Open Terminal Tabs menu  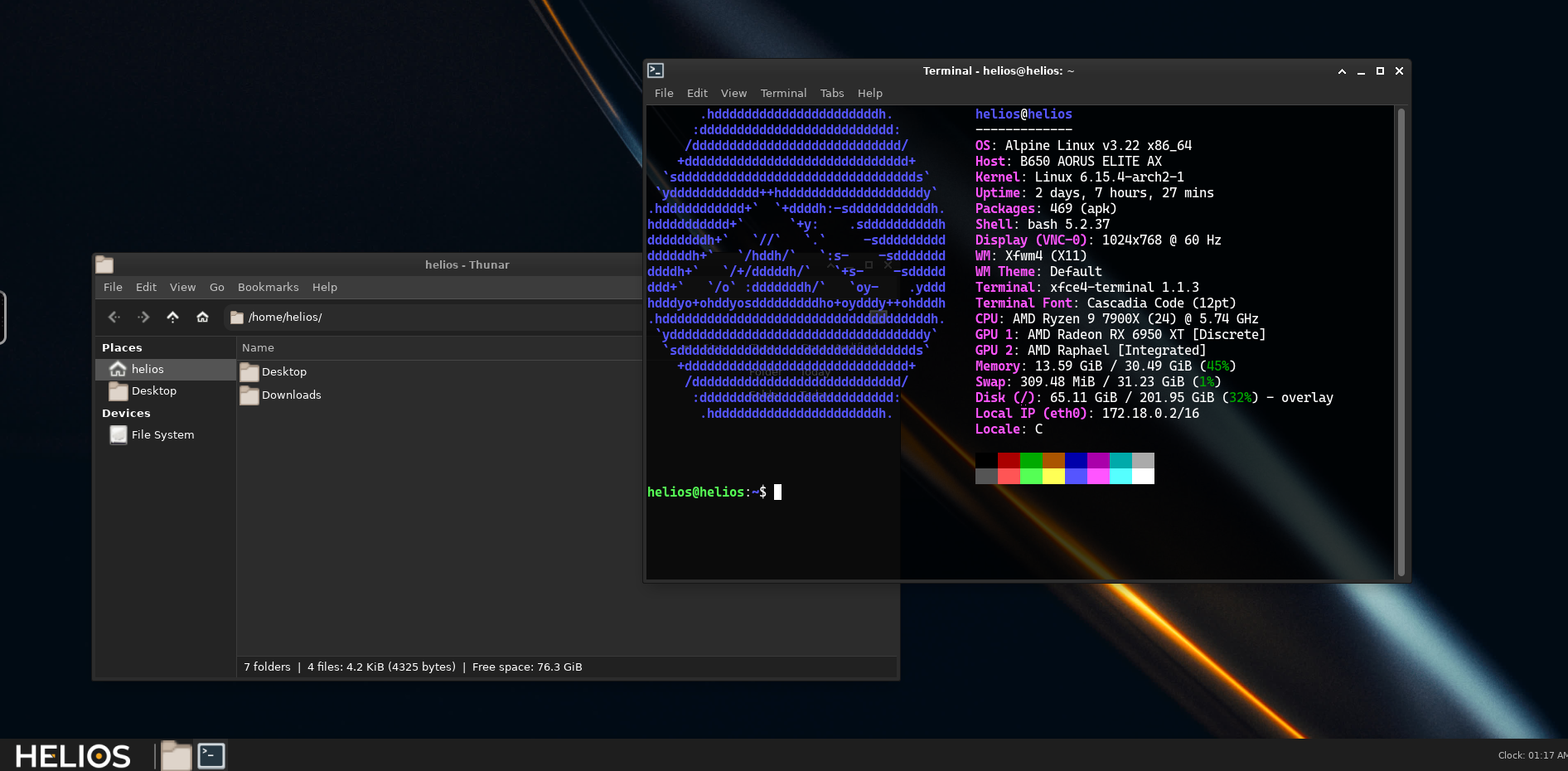pos(832,93)
